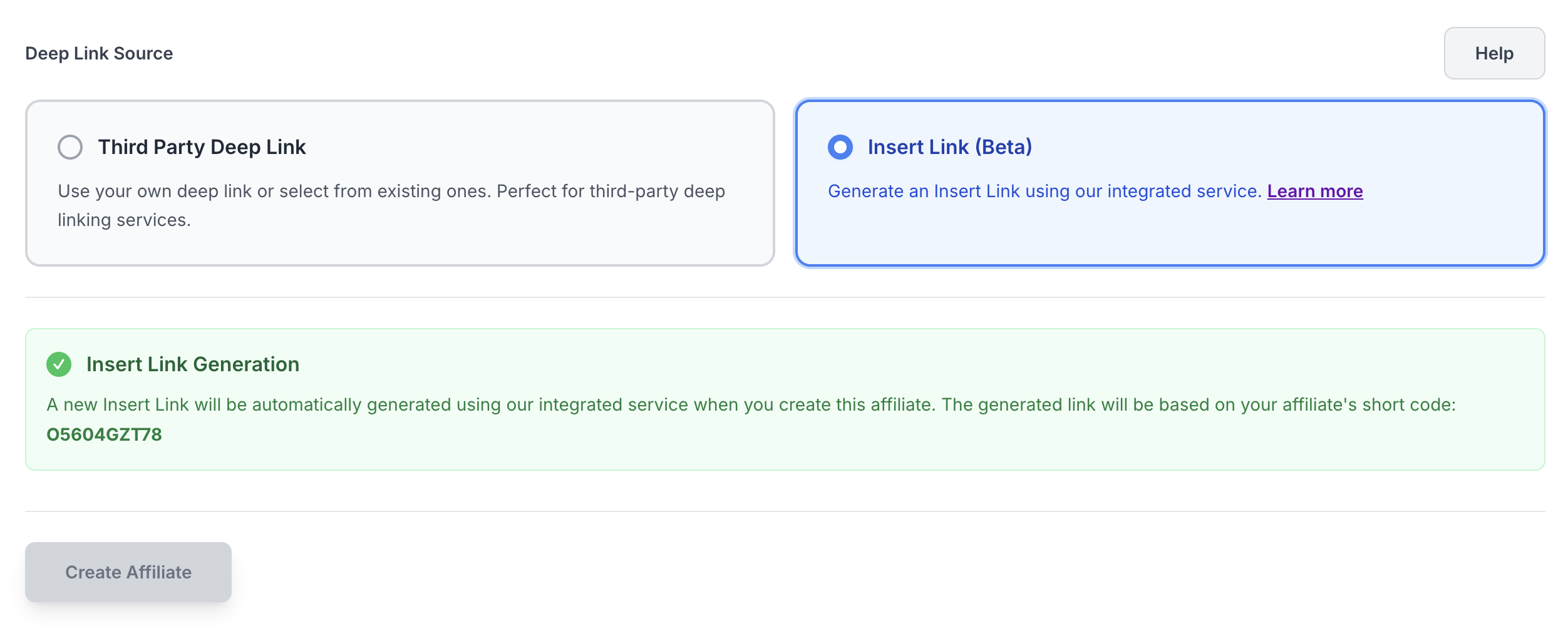This screenshot has height=631, width=1568.
Task: Click the green checkmark success icon
Action: 59,364
